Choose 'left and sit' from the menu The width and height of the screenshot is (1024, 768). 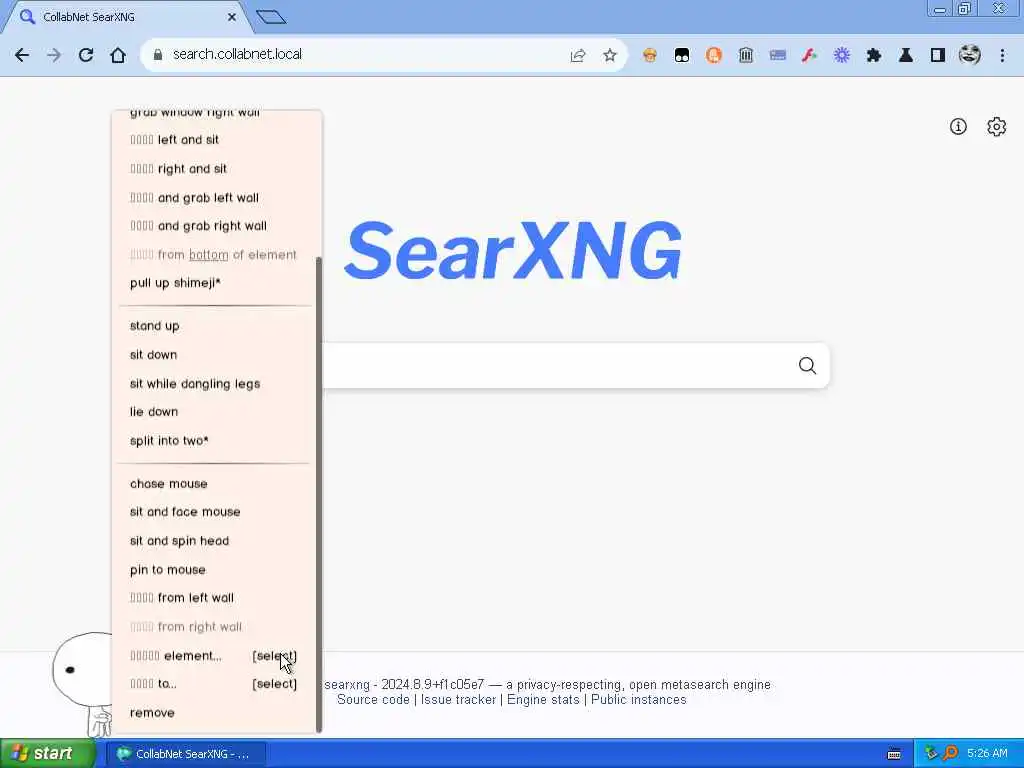[174, 140]
